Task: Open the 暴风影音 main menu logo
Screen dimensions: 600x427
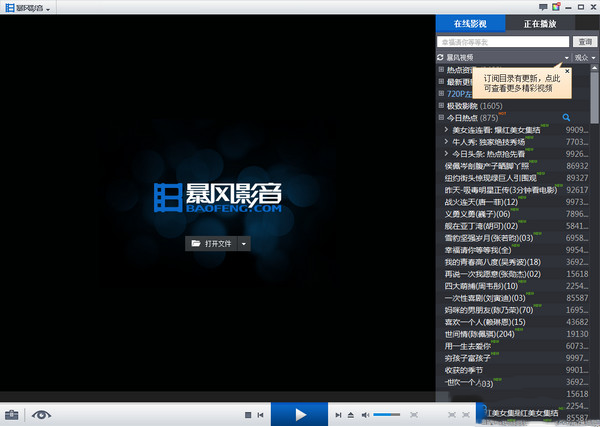Action: [x=24, y=8]
